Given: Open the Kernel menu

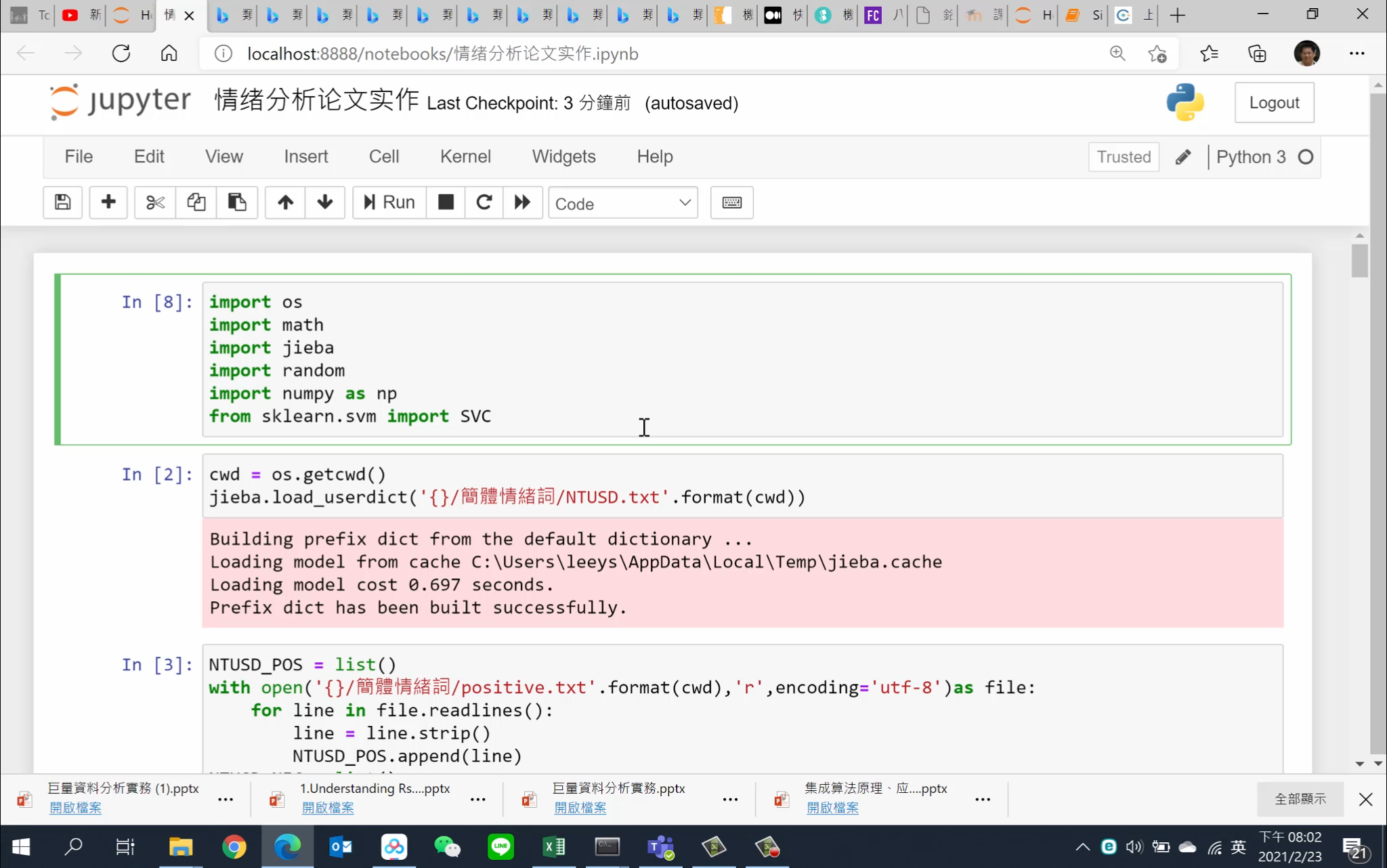Looking at the screenshot, I should click(x=465, y=156).
